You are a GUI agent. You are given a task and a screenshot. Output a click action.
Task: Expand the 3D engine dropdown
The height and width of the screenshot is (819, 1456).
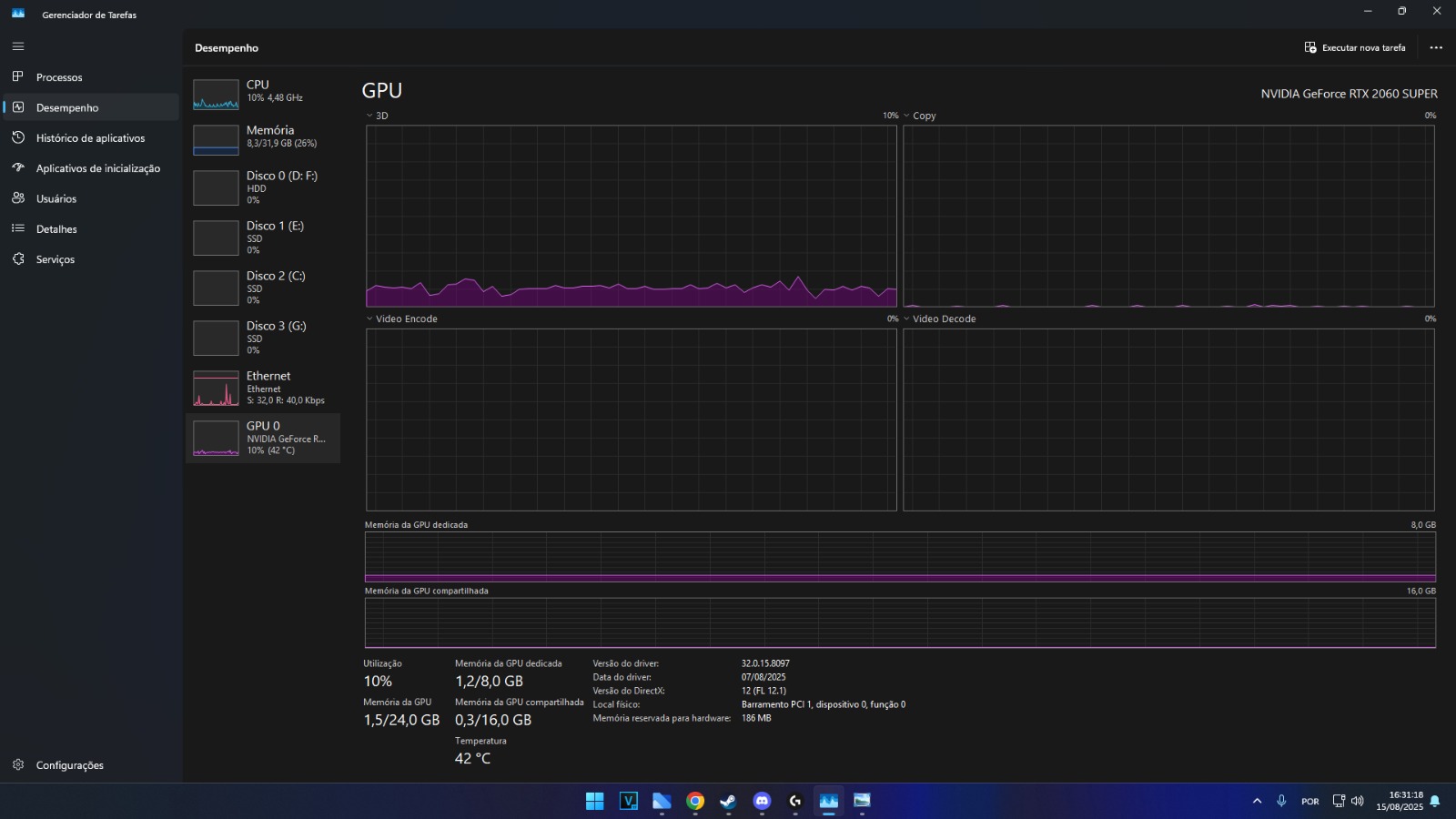[370, 116]
